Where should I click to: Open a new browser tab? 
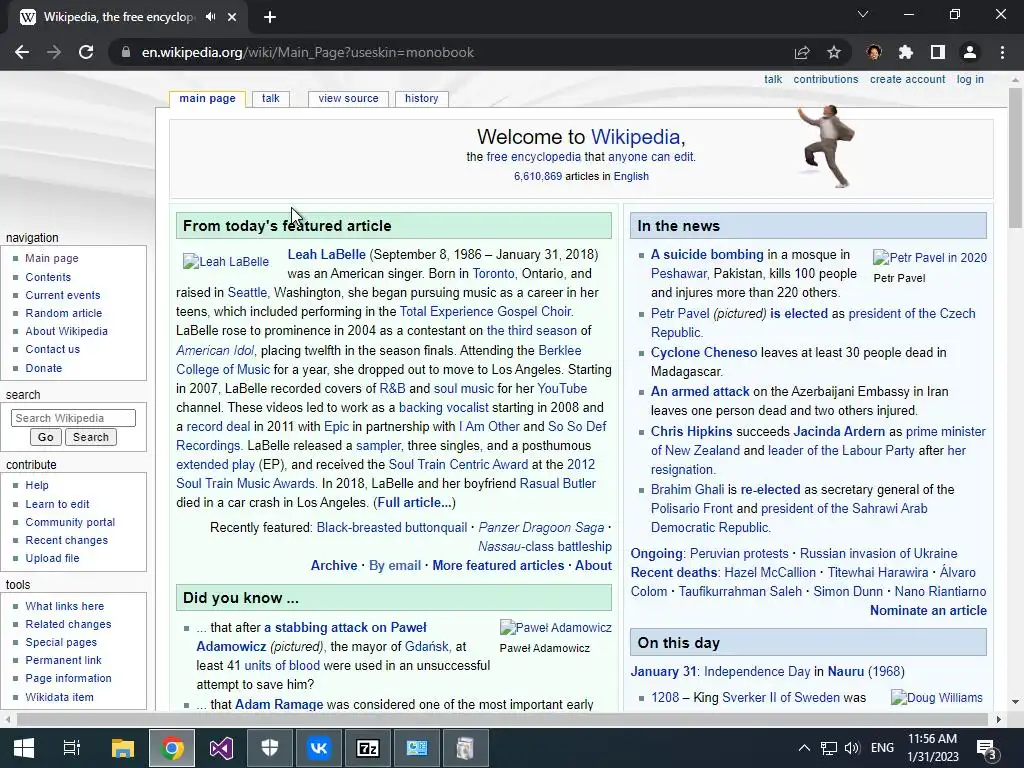[x=270, y=17]
